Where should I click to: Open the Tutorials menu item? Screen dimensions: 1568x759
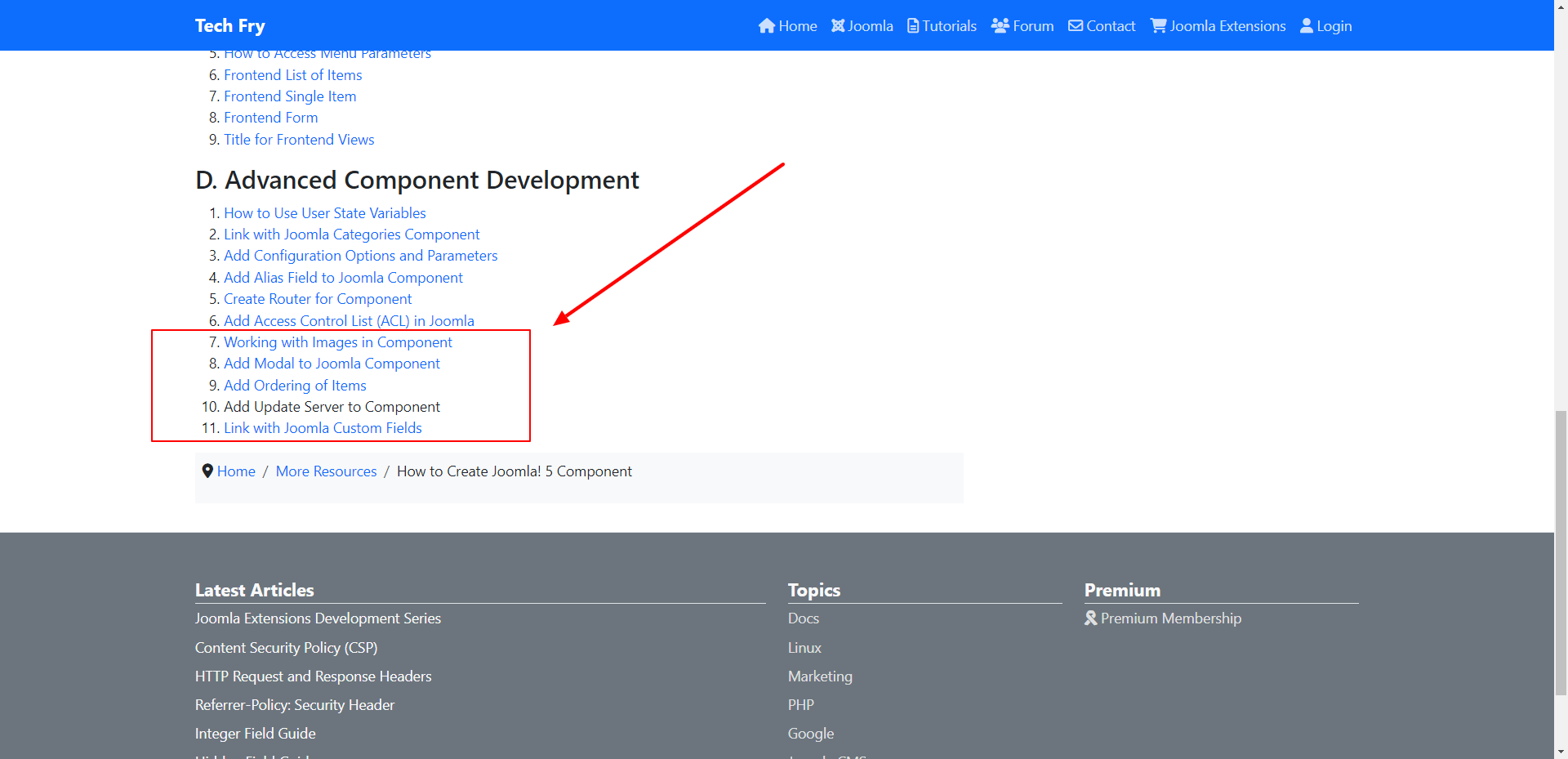tap(949, 26)
